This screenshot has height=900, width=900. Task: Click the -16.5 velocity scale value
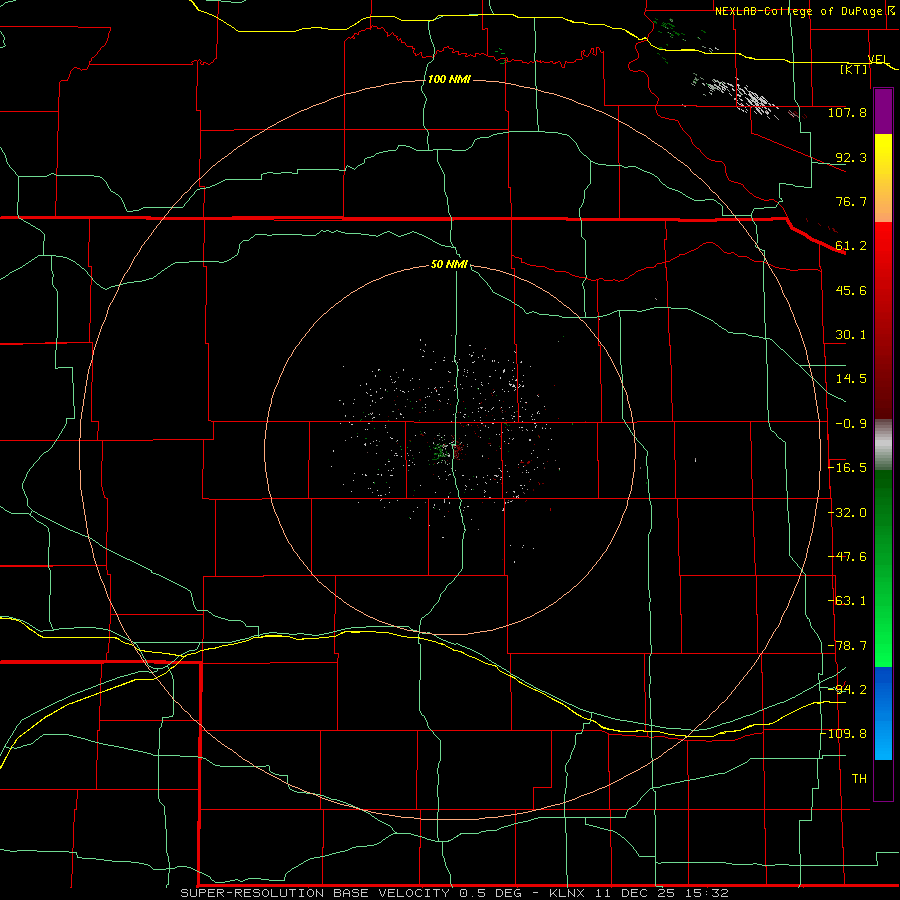click(x=847, y=468)
